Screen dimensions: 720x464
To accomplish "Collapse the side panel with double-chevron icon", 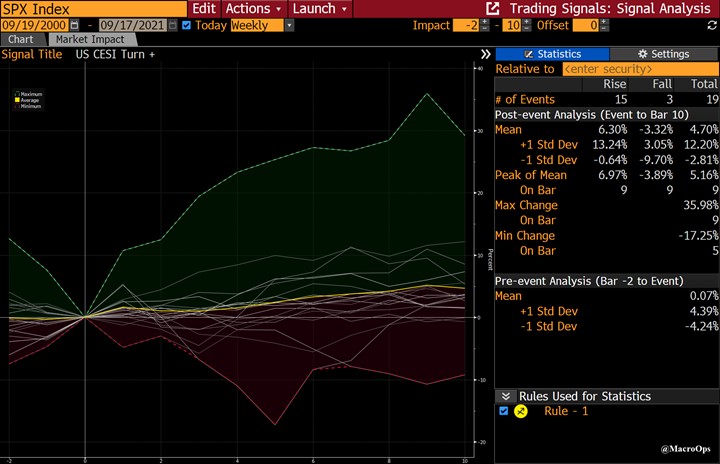I will 485,54.
